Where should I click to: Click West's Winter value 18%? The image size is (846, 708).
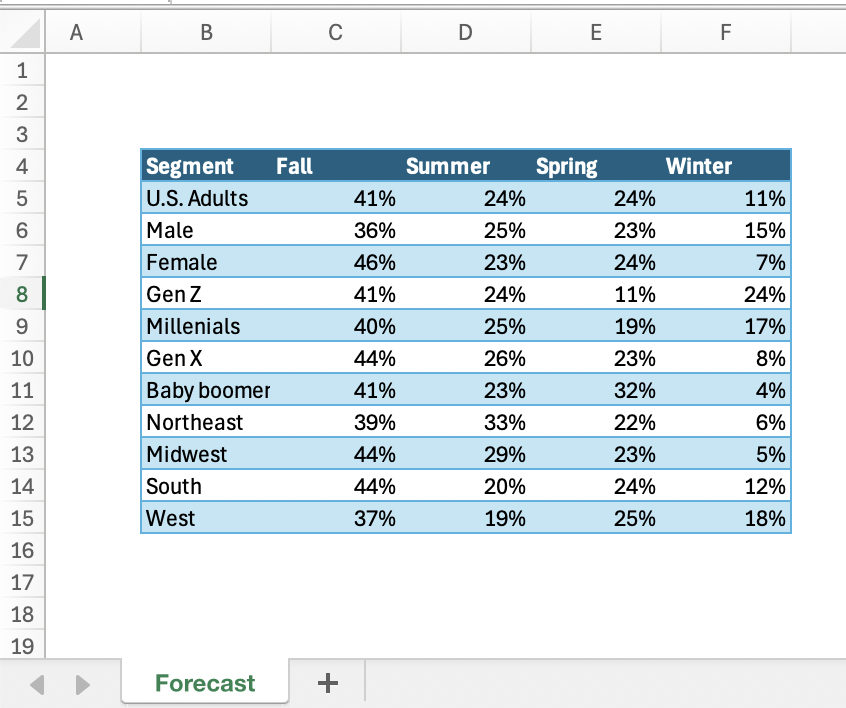click(x=765, y=518)
